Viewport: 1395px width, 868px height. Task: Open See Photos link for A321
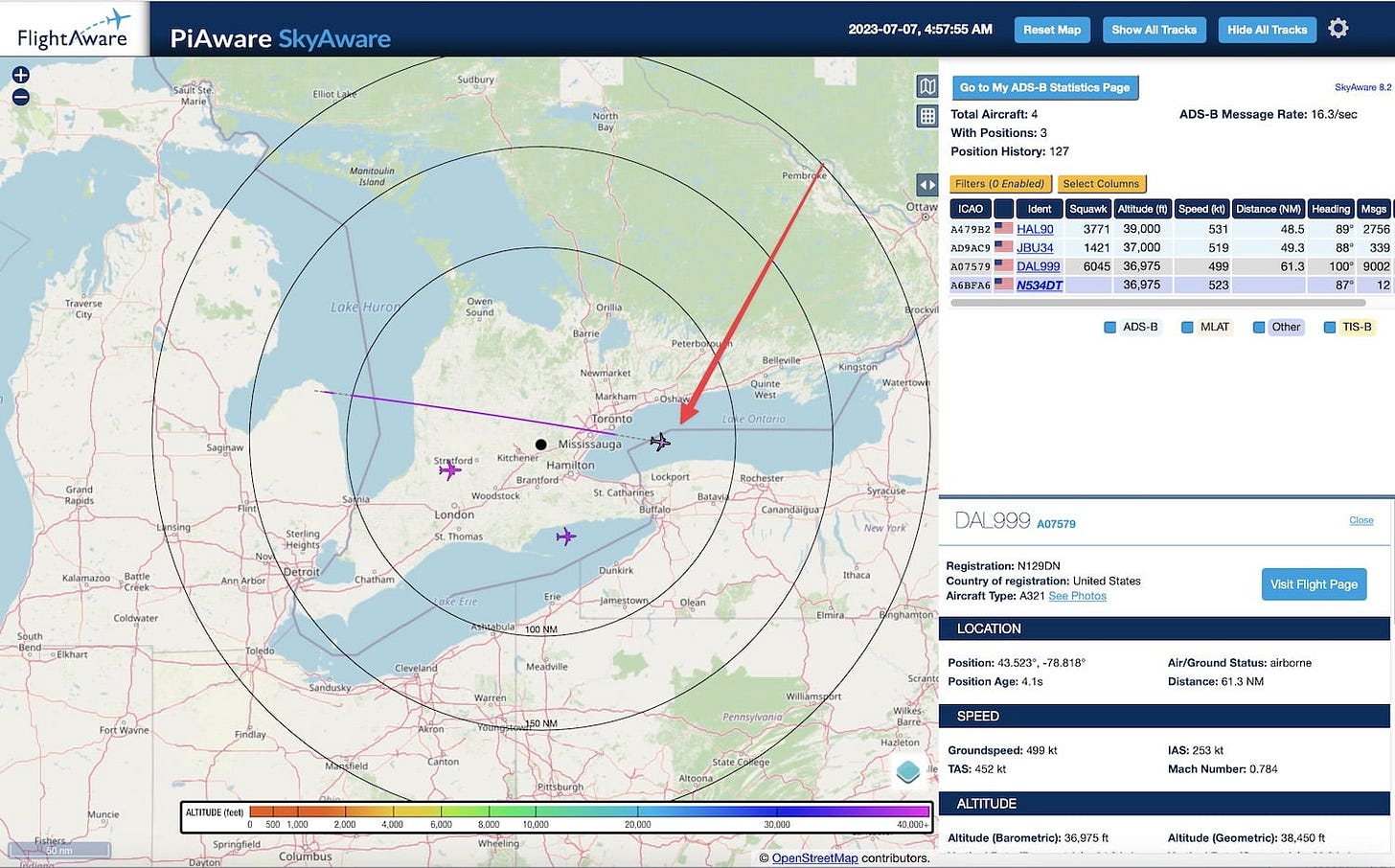(x=1077, y=596)
